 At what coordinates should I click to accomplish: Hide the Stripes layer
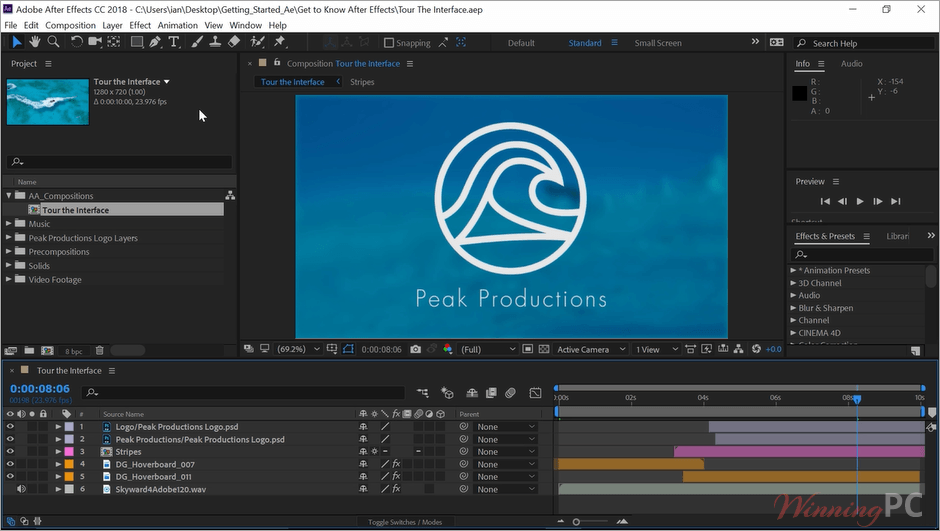pyautogui.click(x=10, y=451)
